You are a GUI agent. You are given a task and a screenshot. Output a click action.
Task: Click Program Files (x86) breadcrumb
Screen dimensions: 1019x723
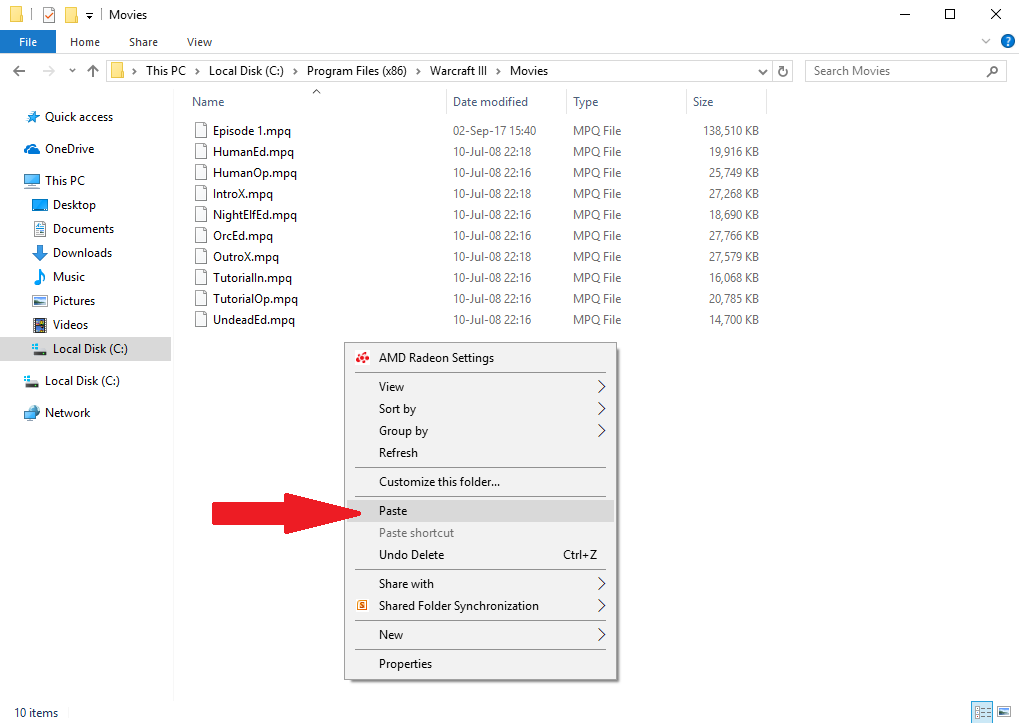coord(357,71)
